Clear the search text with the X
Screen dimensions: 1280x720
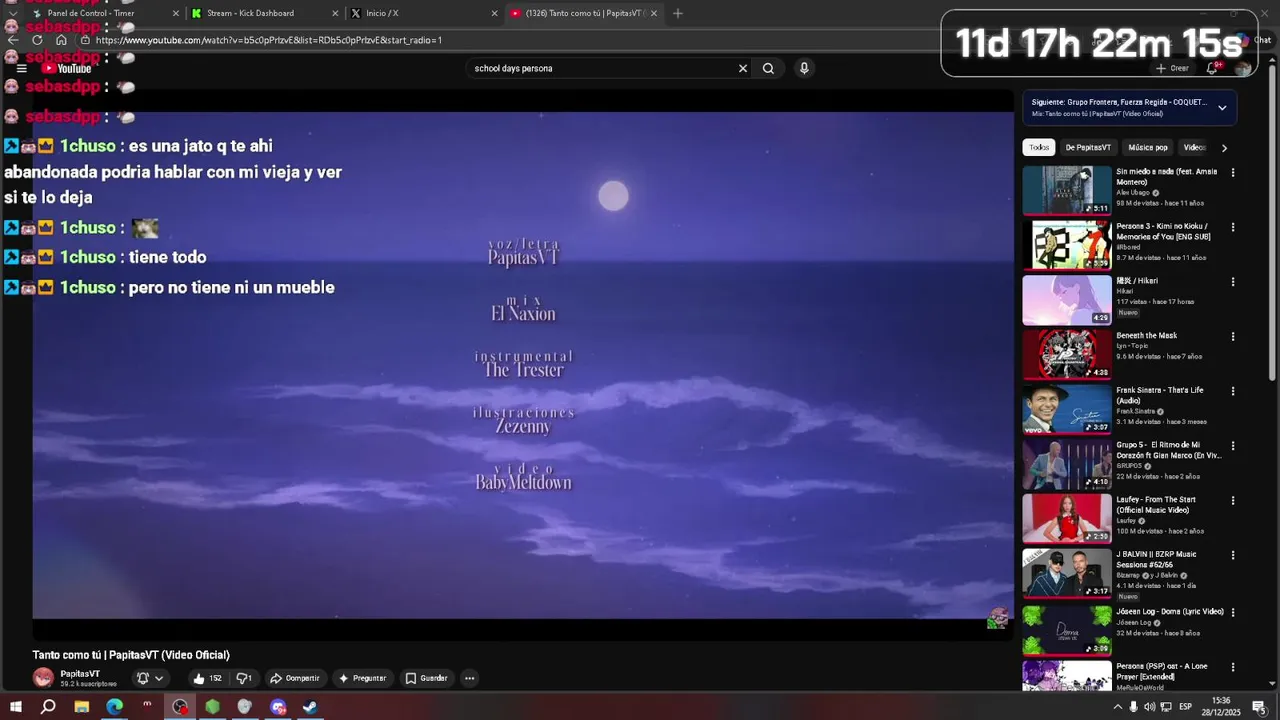tap(743, 68)
